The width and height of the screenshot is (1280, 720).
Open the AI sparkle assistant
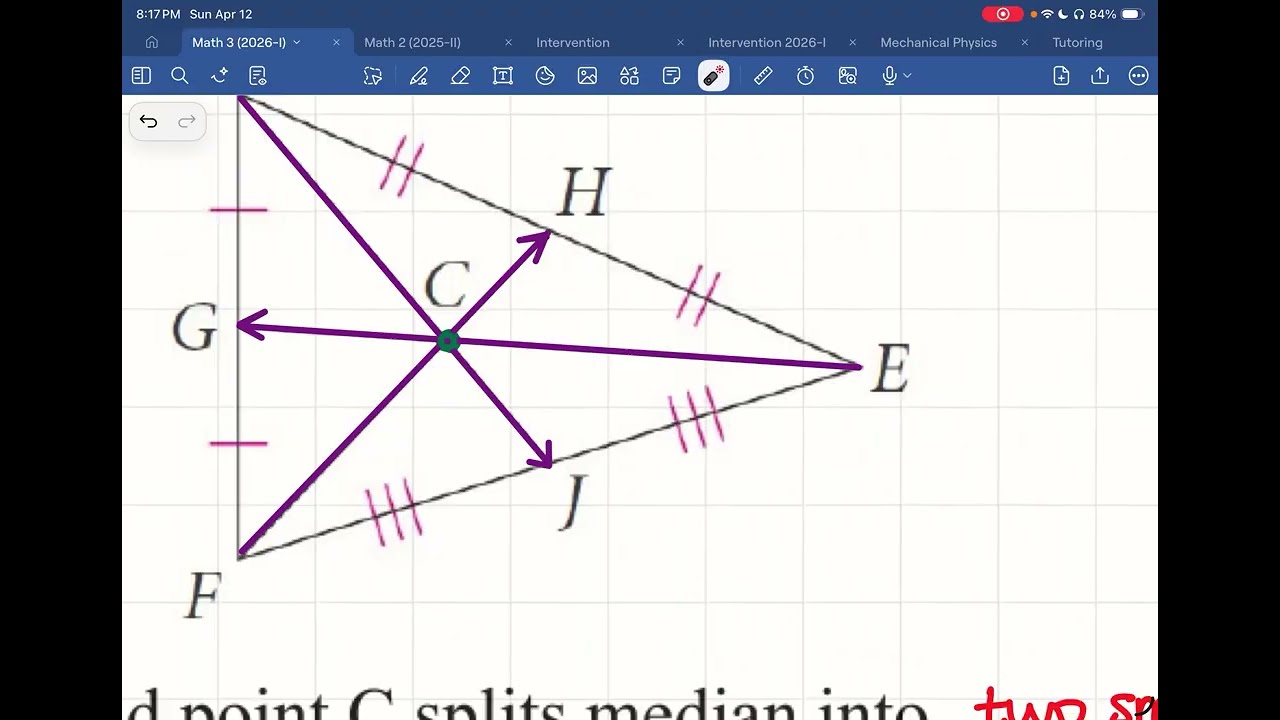220,76
